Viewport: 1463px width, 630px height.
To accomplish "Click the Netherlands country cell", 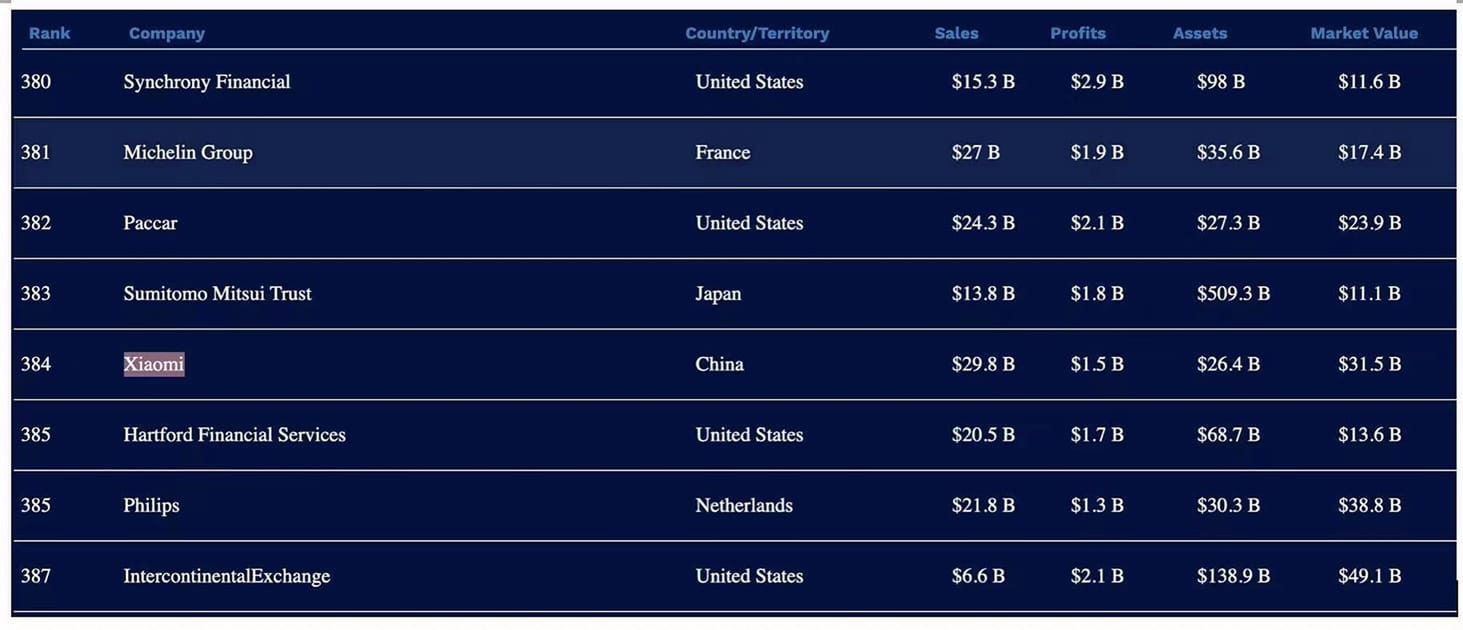I will pos(743,506).
